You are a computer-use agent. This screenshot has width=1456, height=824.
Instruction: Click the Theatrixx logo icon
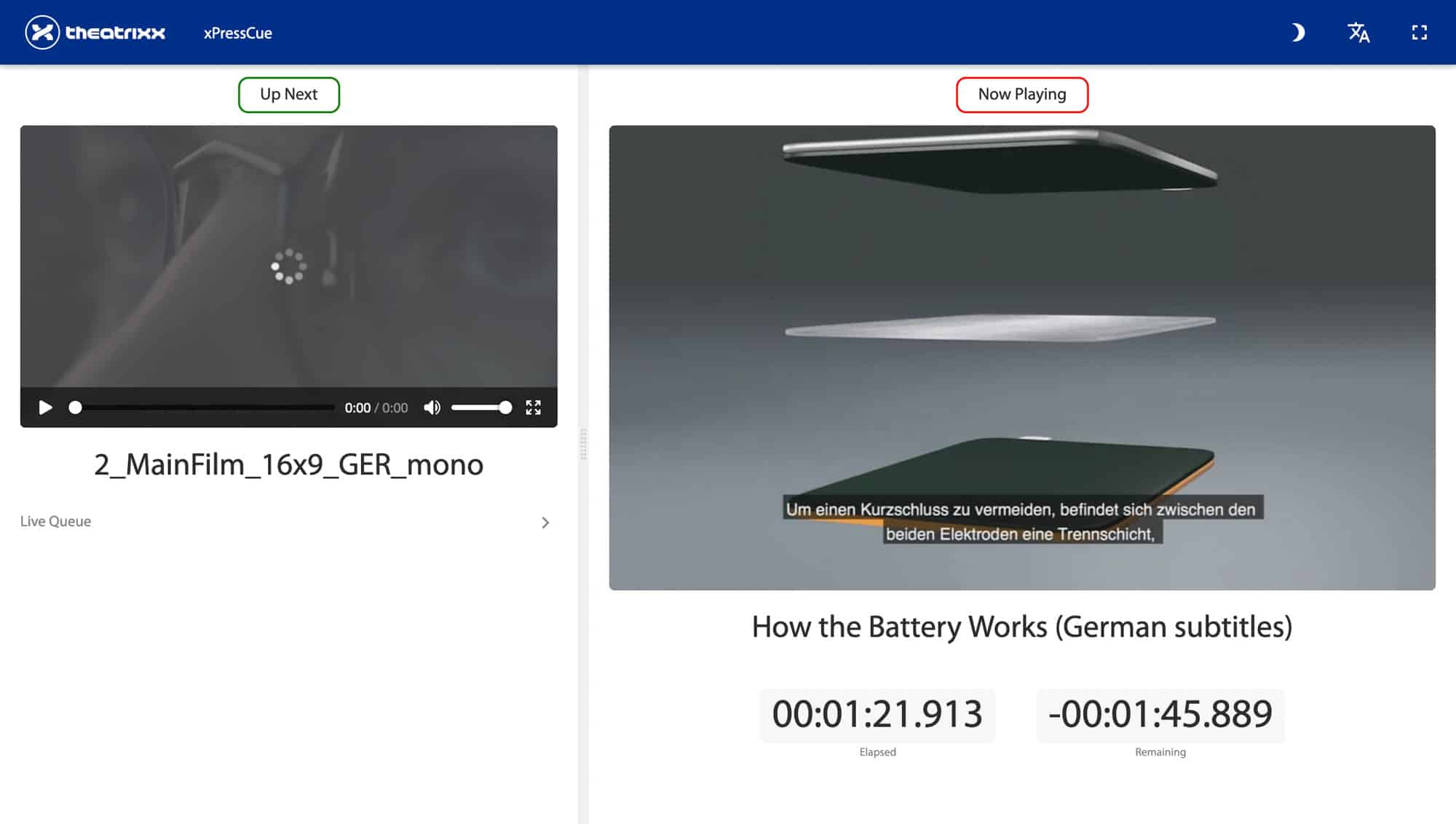click(42, 33)
